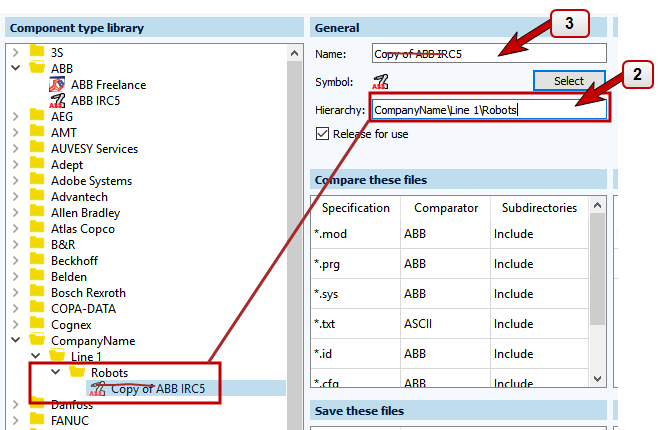Click the Cognex folder icon

(37, 324)
